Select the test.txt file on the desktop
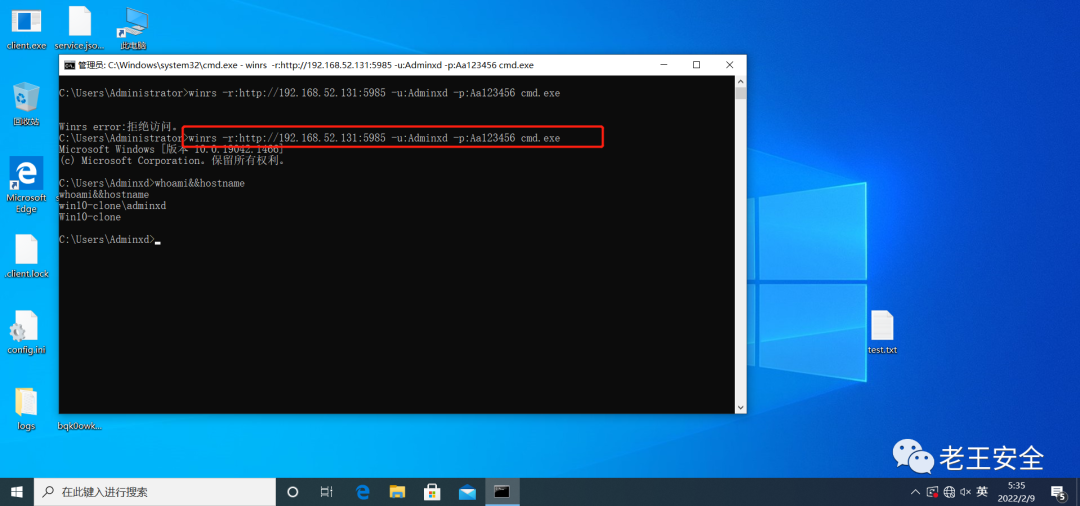 [x=882, y=332]
